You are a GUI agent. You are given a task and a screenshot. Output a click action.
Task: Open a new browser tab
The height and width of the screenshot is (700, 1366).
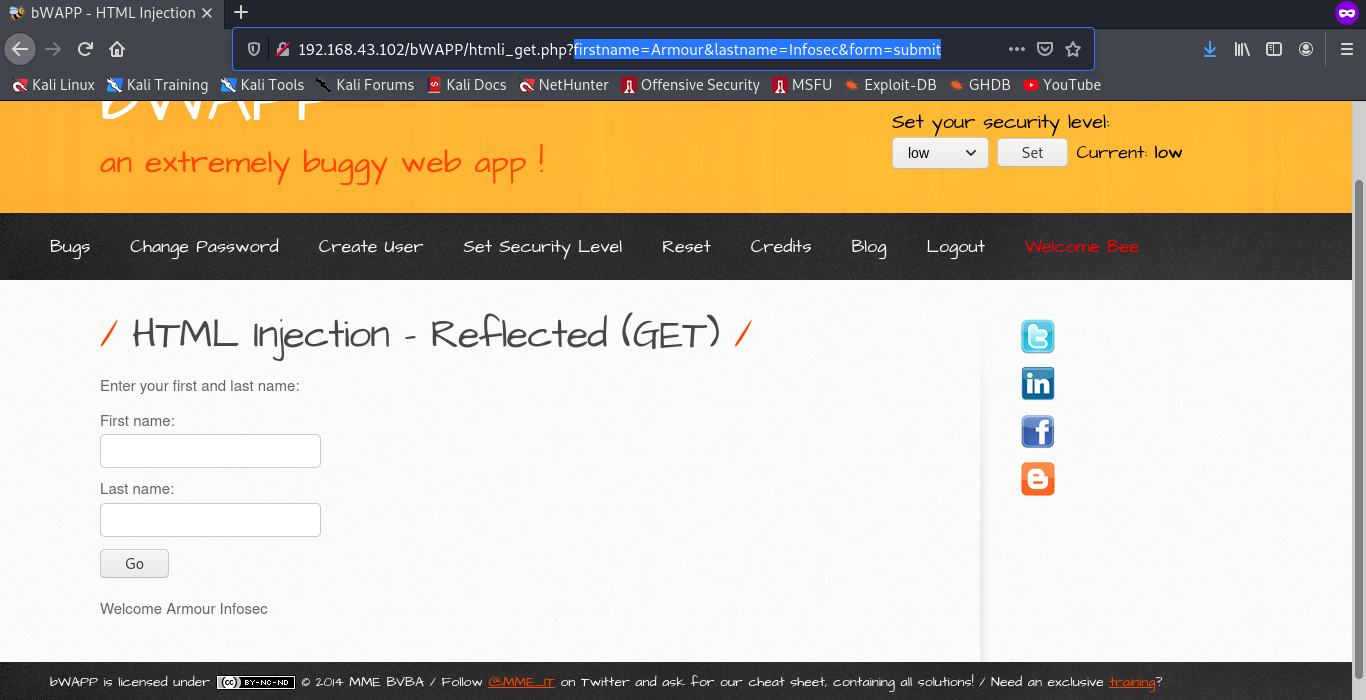240,12
